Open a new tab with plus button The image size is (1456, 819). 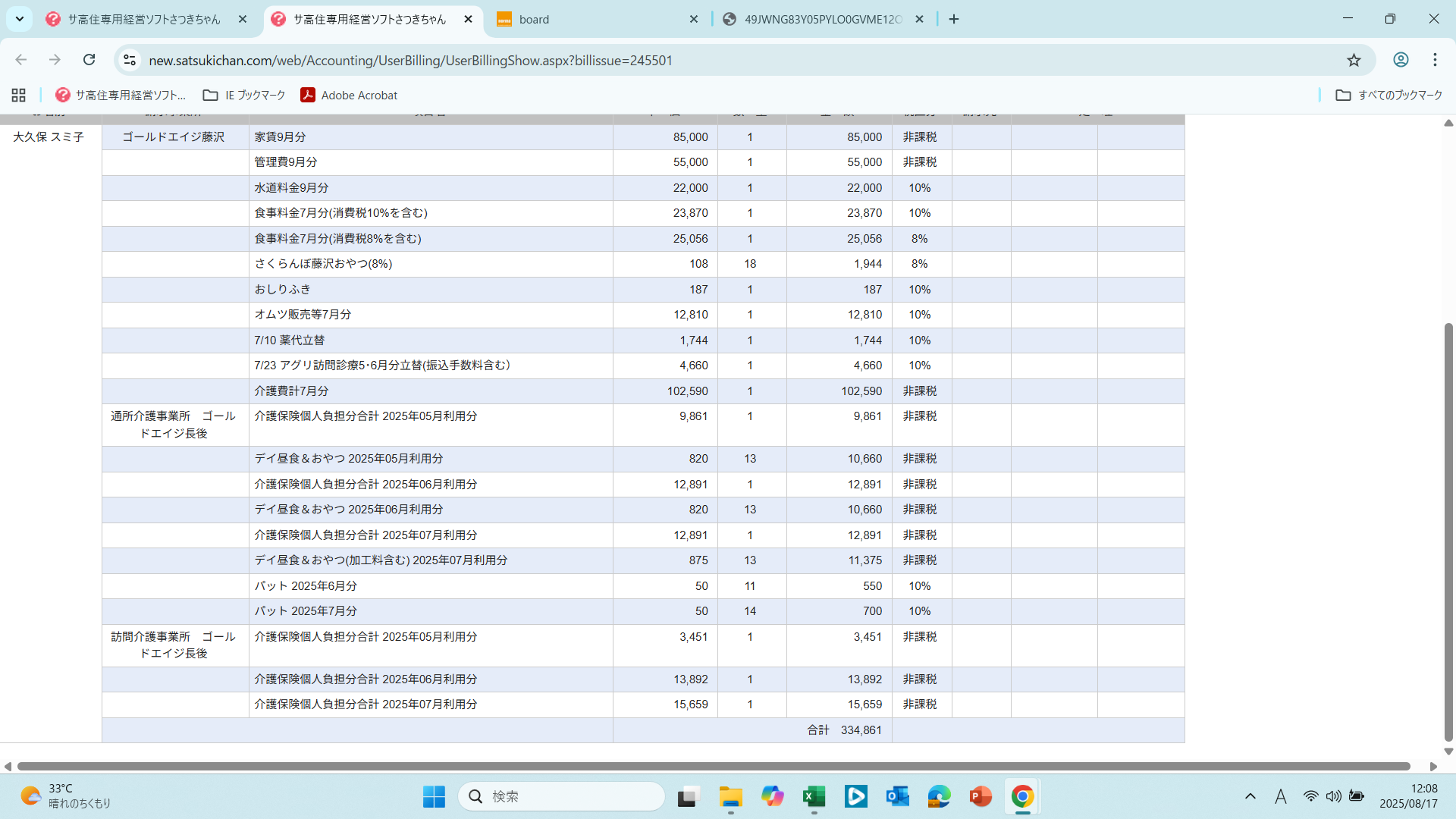(954, 19)
